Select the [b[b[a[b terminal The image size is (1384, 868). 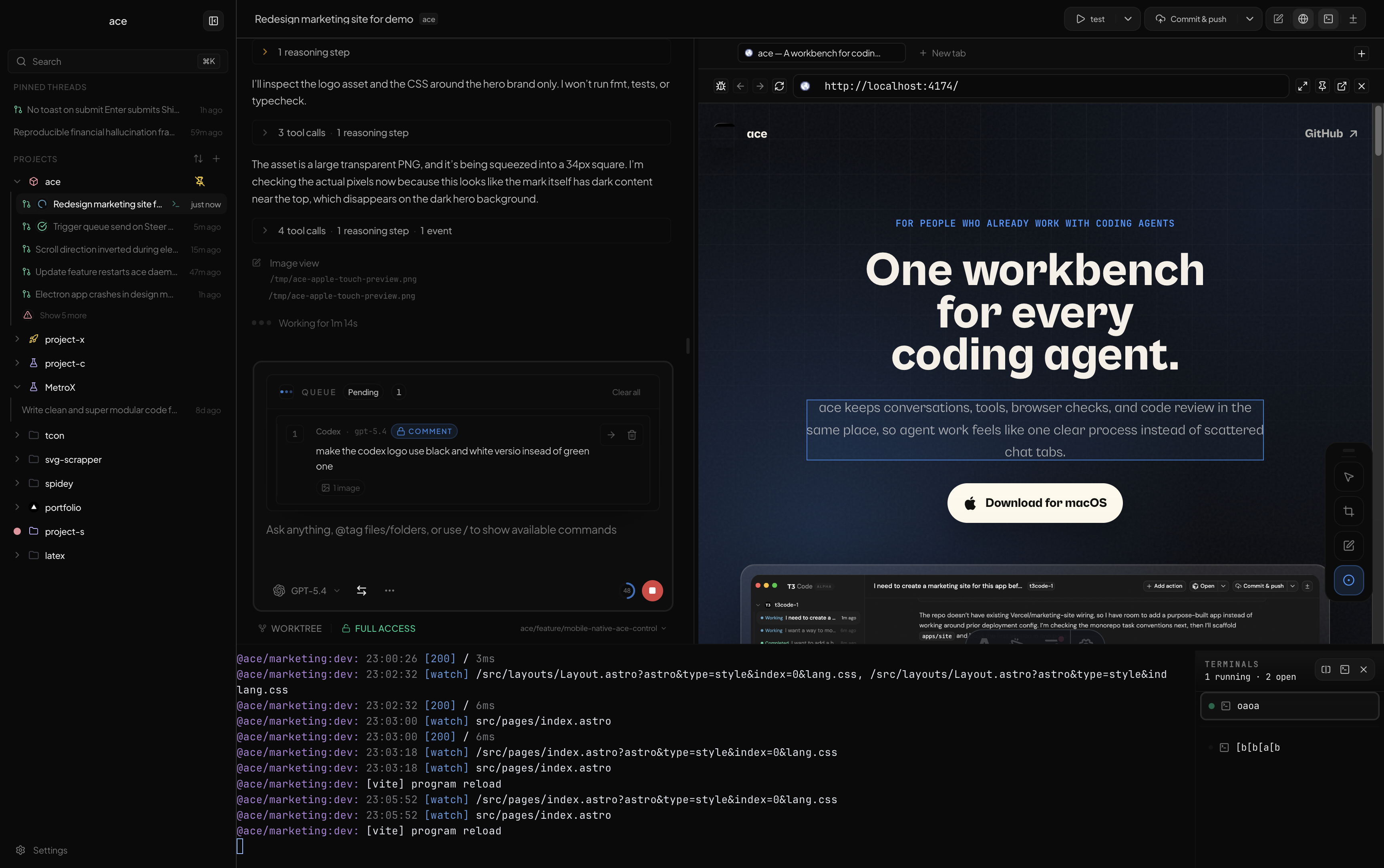(x=1289, y=747)
